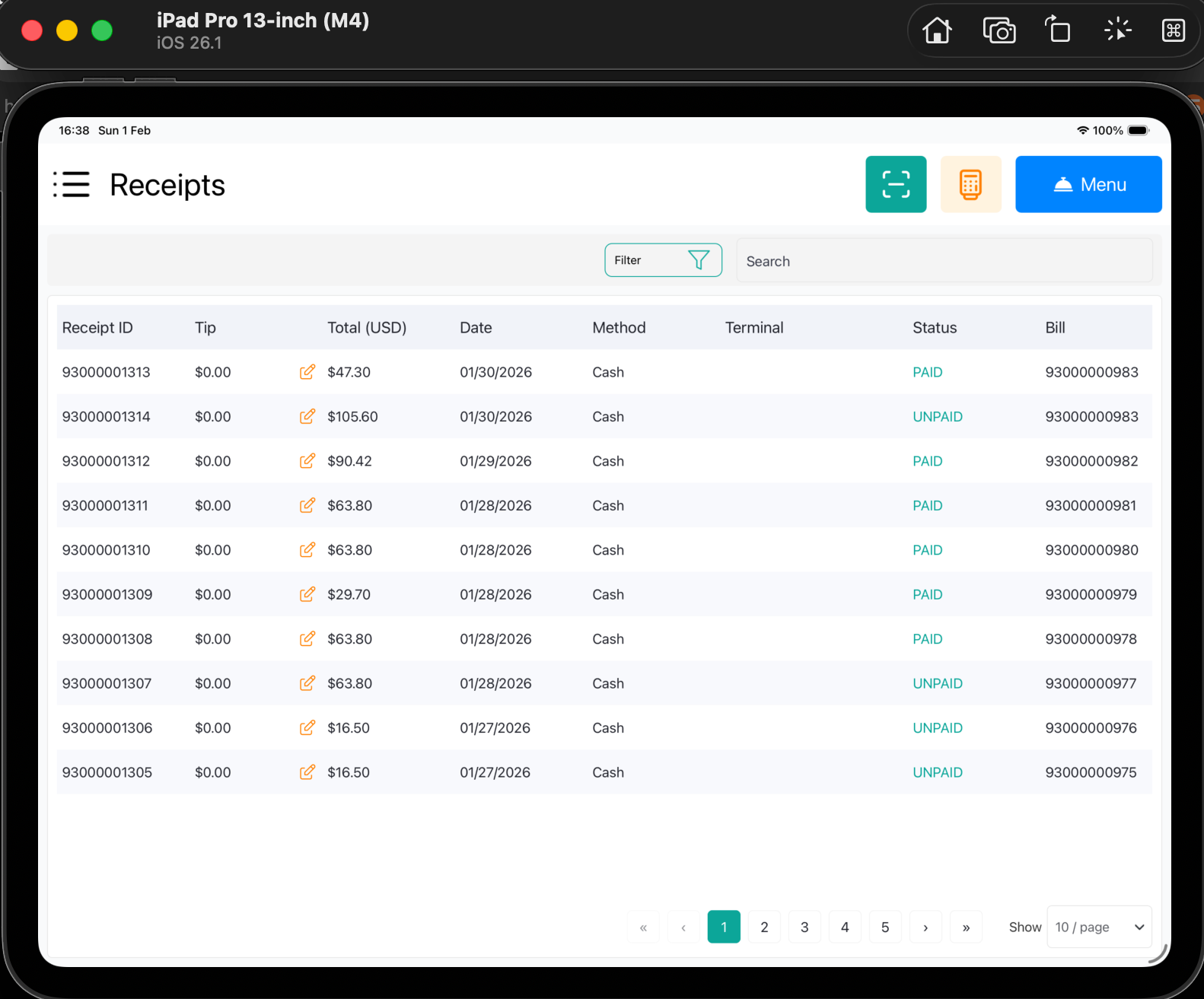This screenshot has width=1204, height=999.
Task: Edit tip for receipt 93000001313
Action: point(307,372)
